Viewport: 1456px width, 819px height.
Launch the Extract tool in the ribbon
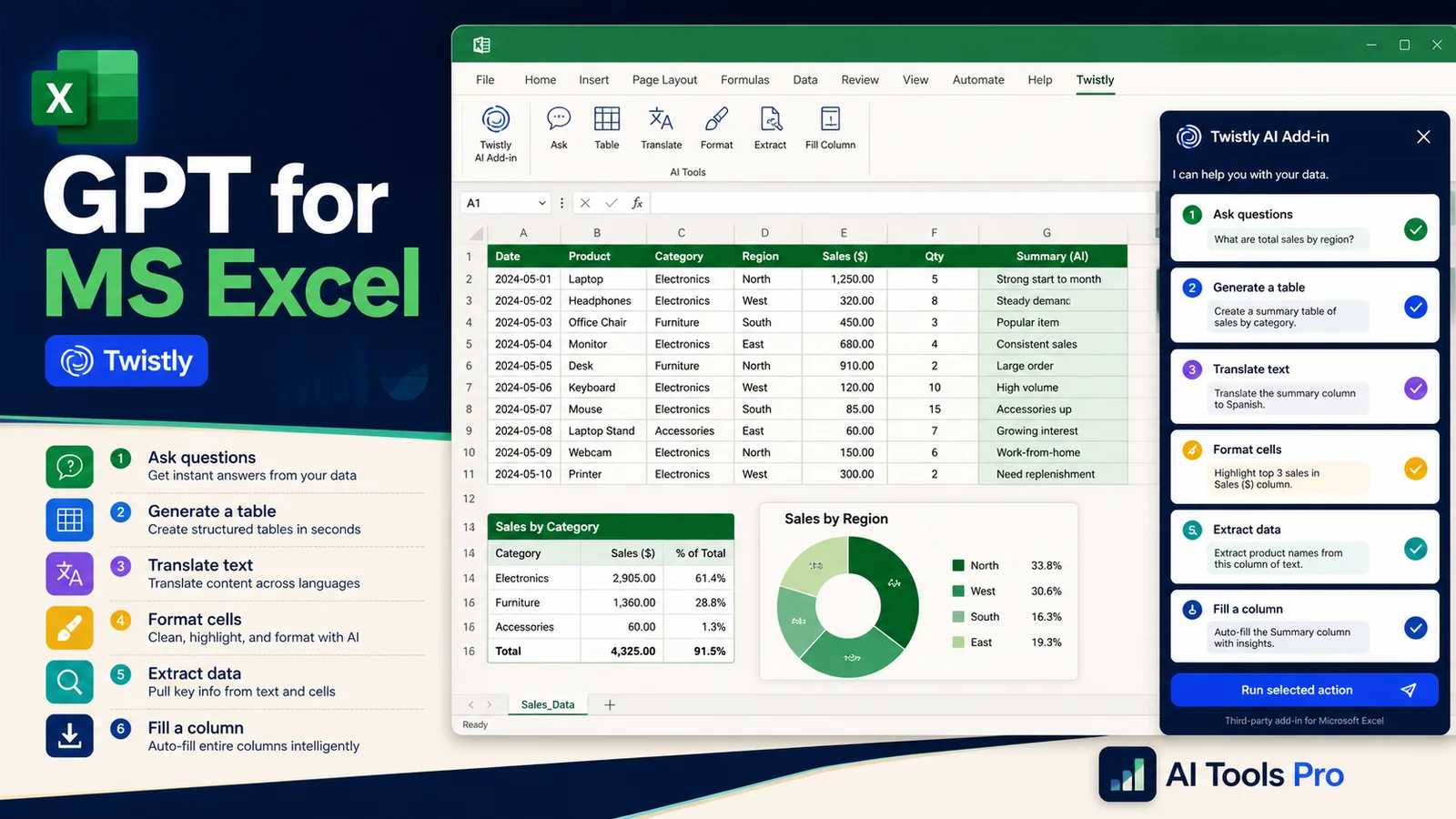point(770,128)
